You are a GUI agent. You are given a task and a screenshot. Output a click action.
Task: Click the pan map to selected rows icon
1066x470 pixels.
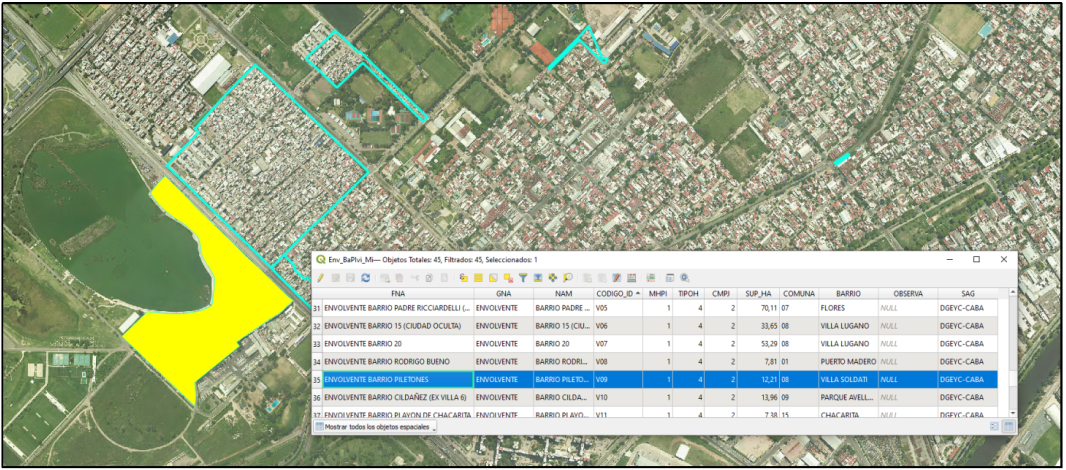[x=553, y=278]
